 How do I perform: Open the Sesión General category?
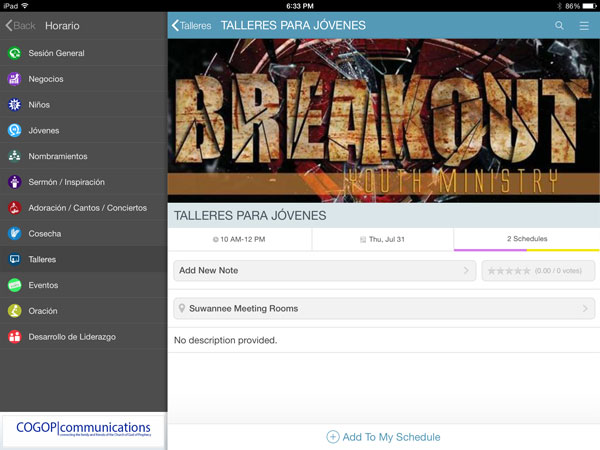pos(83,53)
